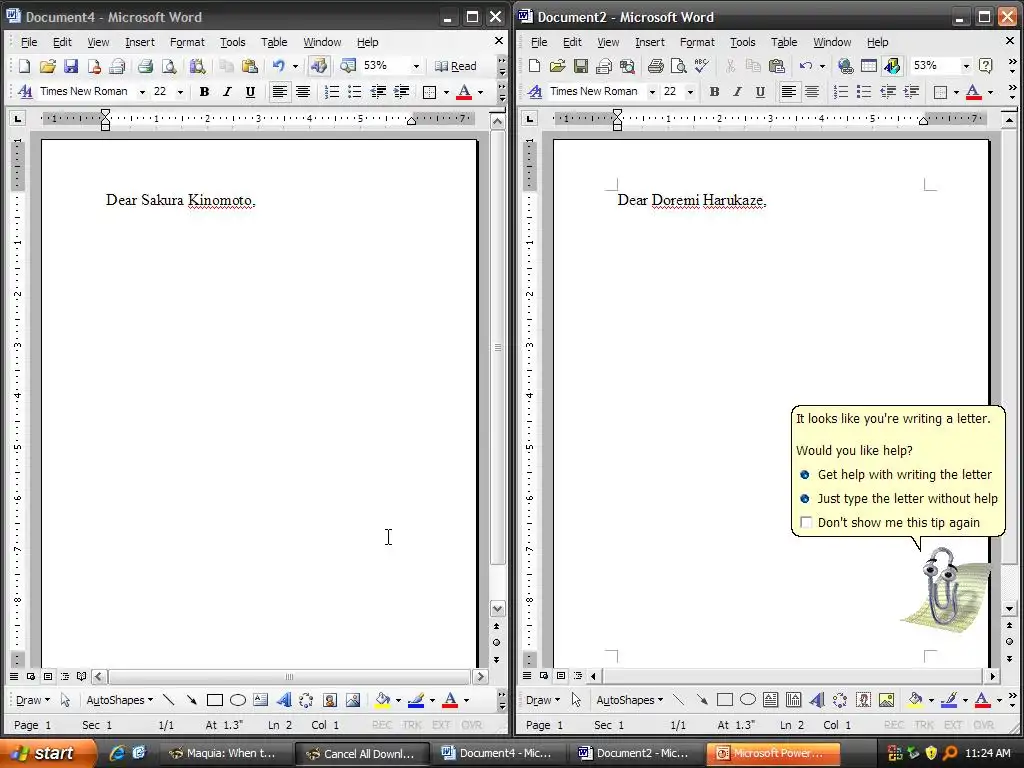
Task: Open font name dropdown in Document4
Action: tap(142, 92)
